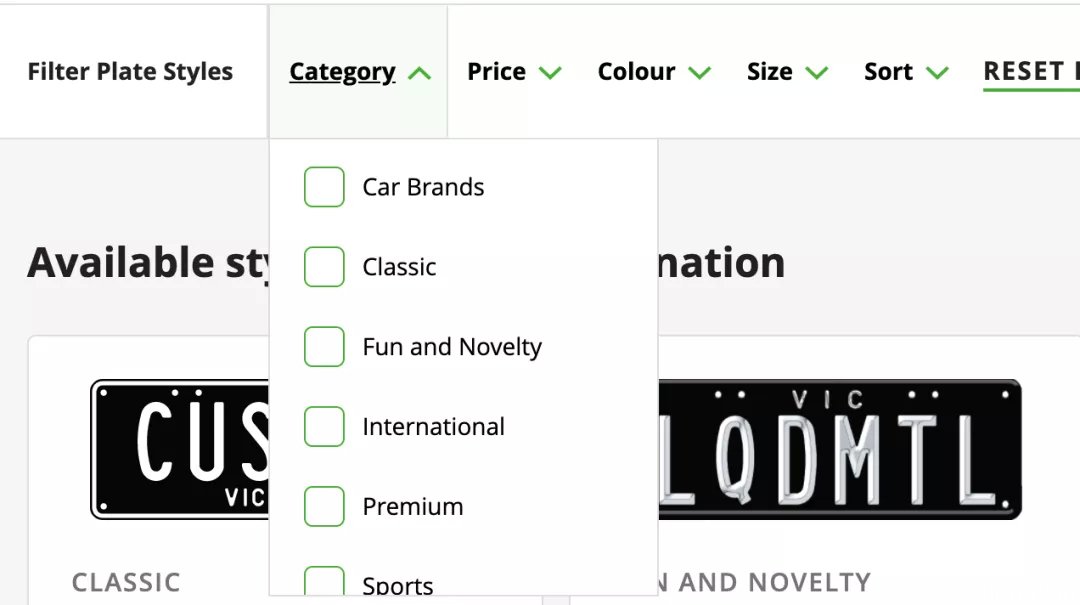This screenshot has width=1080, height=605.
Task: Click the RESET link
Action: click(1031, 72)
